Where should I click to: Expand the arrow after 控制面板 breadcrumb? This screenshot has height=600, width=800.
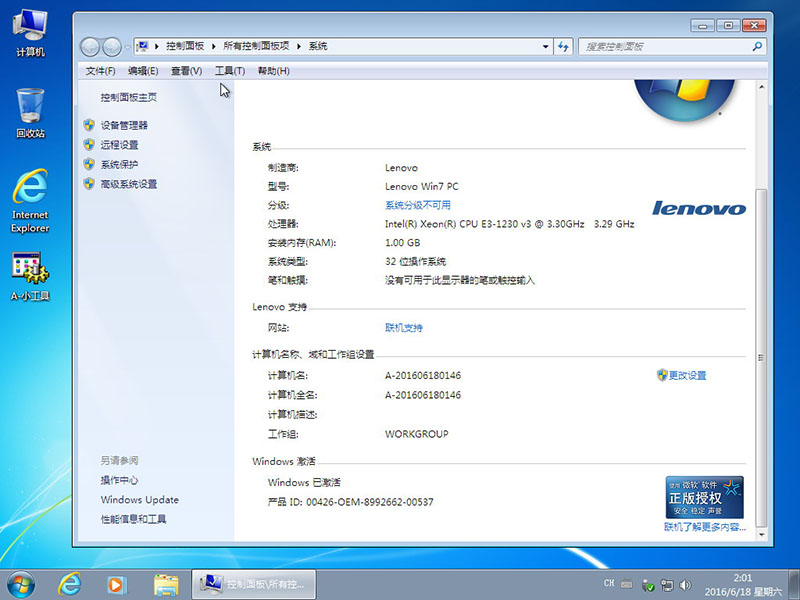(213, 46)
